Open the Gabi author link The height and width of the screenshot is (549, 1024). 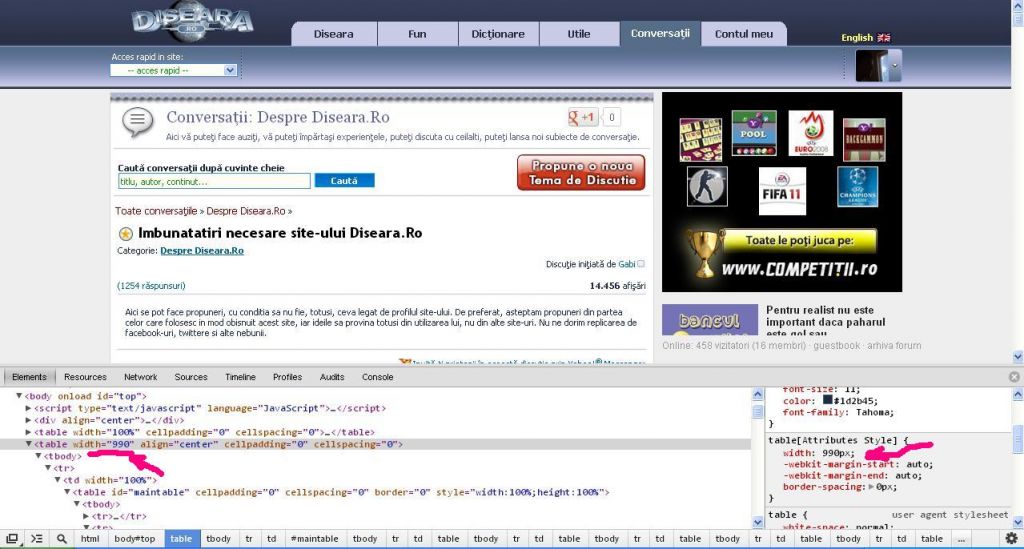pyautogui.click(x=627, y=264)
